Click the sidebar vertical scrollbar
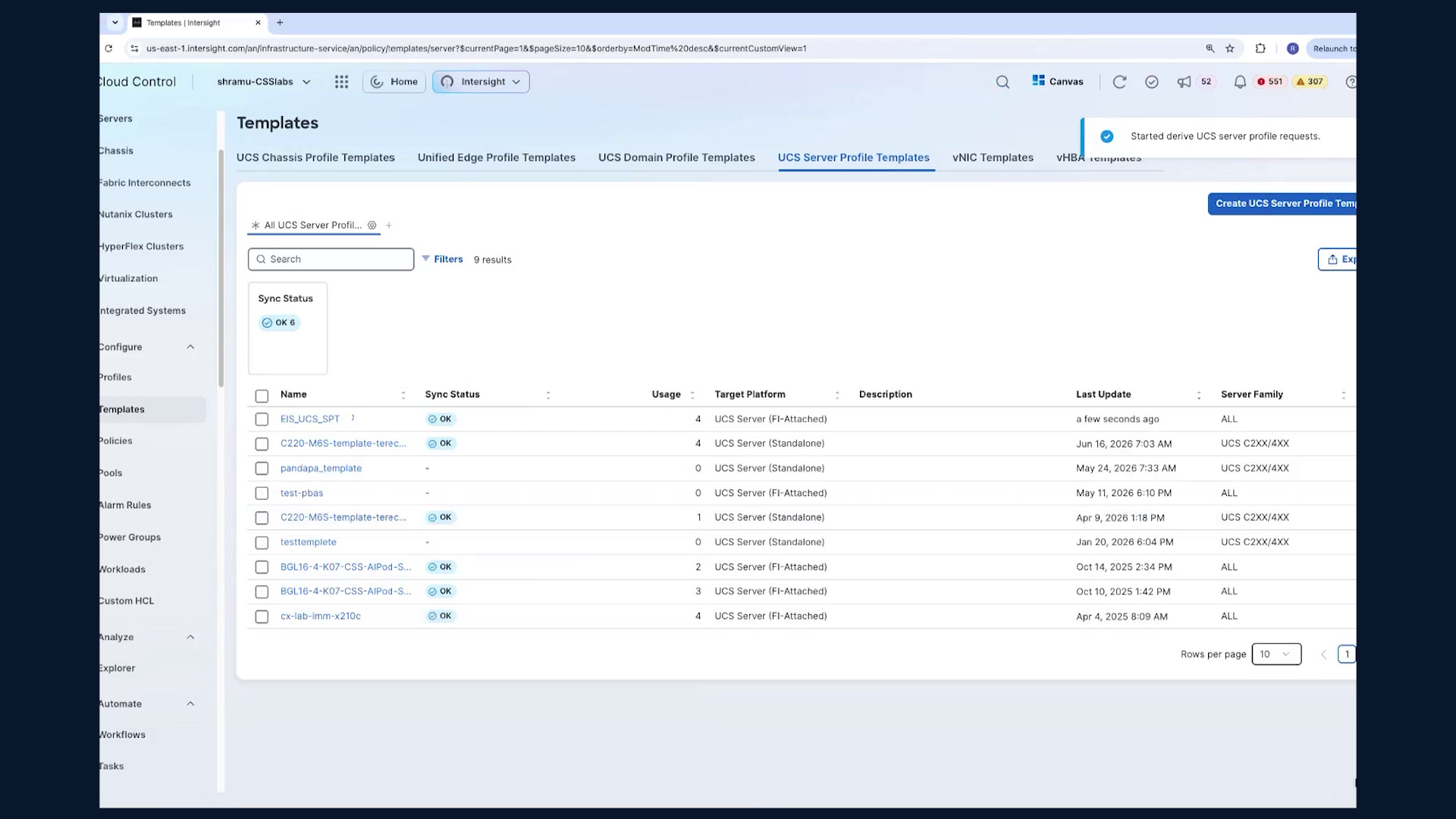Screen dimensions: 1456x819 pos(221,269)
